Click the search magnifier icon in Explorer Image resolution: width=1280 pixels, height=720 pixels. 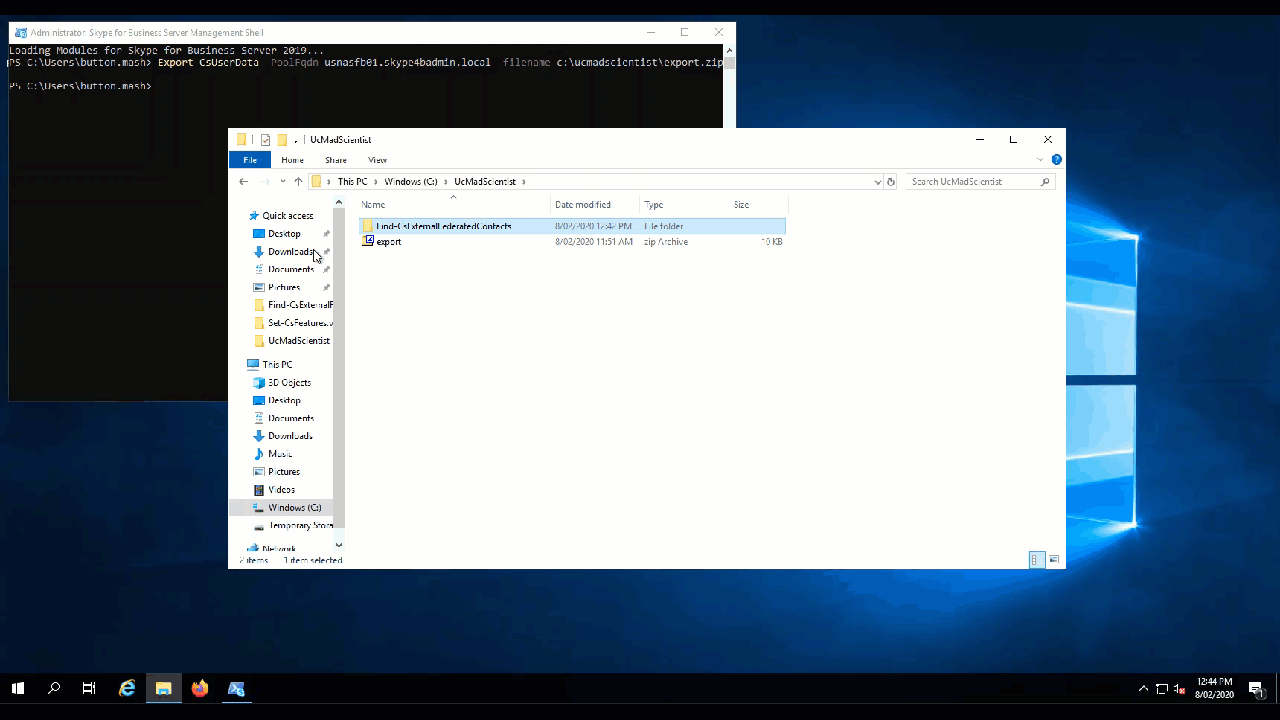1045,182
